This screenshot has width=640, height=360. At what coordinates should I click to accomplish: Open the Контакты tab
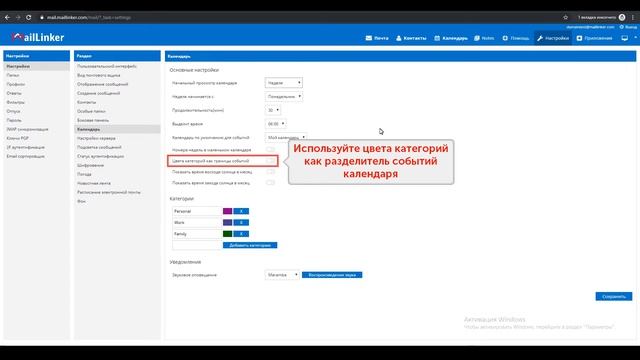point(411,38)
